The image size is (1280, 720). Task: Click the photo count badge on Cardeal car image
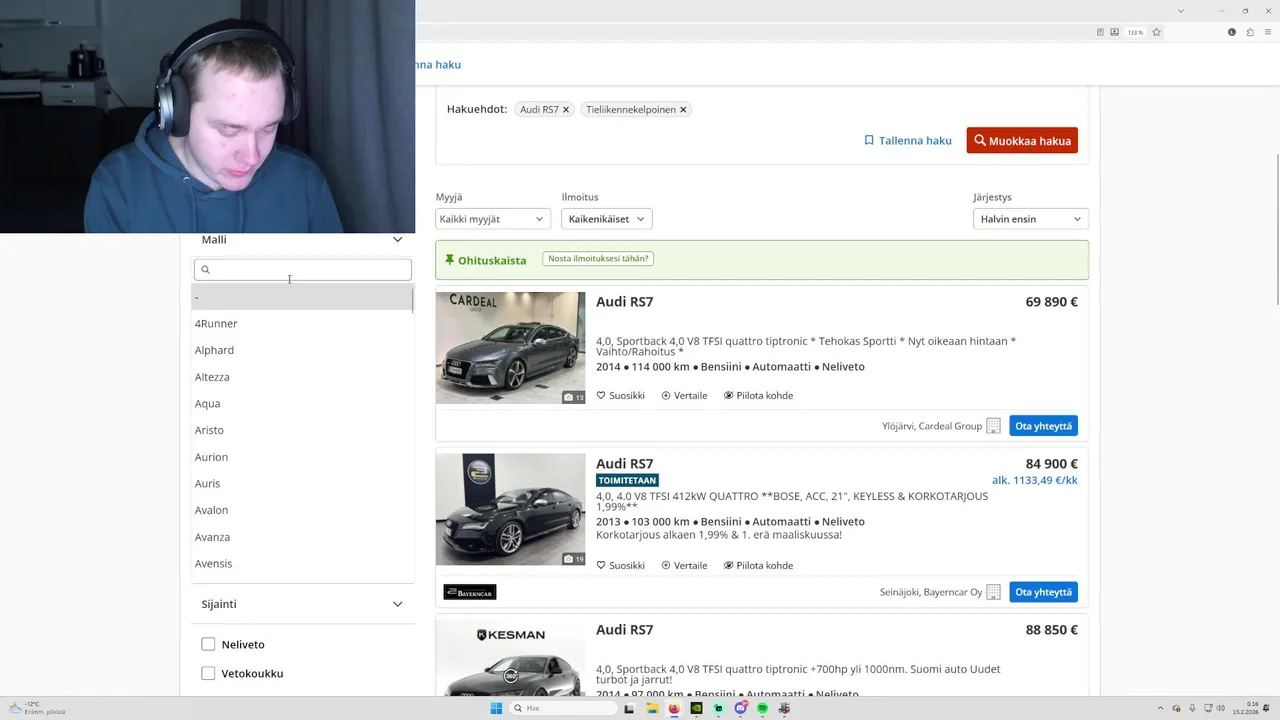click(574, 397)
